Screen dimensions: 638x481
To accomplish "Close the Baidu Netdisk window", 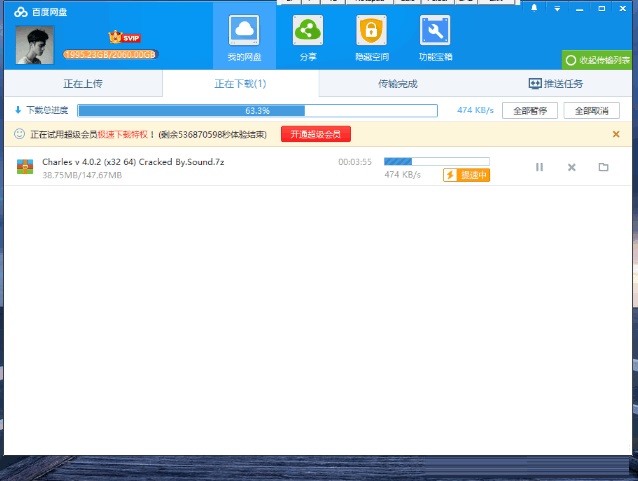I will (623, 8).
